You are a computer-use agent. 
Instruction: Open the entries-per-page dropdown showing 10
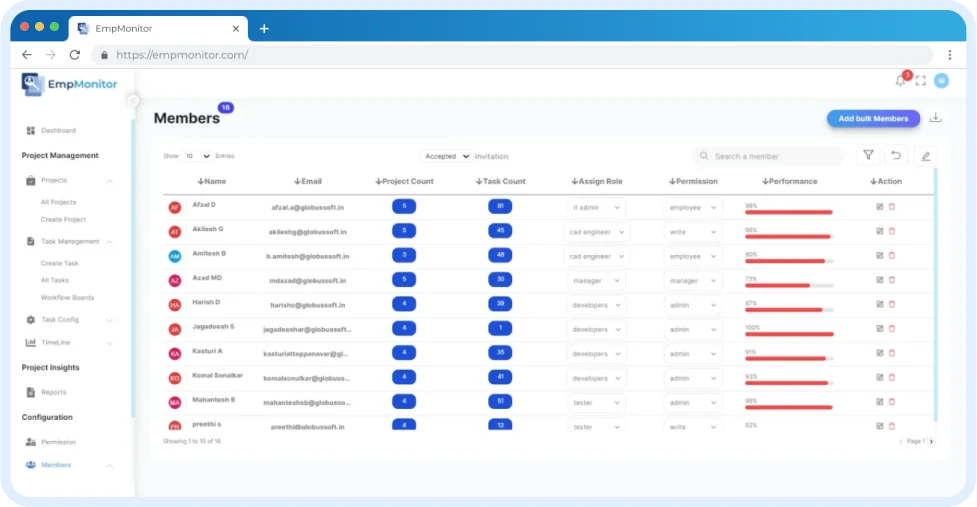tap(197, 156)
